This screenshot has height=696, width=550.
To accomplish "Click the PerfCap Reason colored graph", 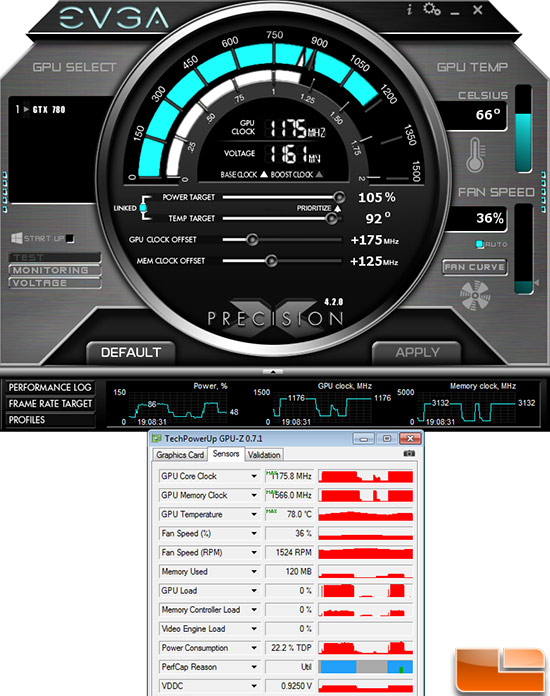I will tap(366, 667).
